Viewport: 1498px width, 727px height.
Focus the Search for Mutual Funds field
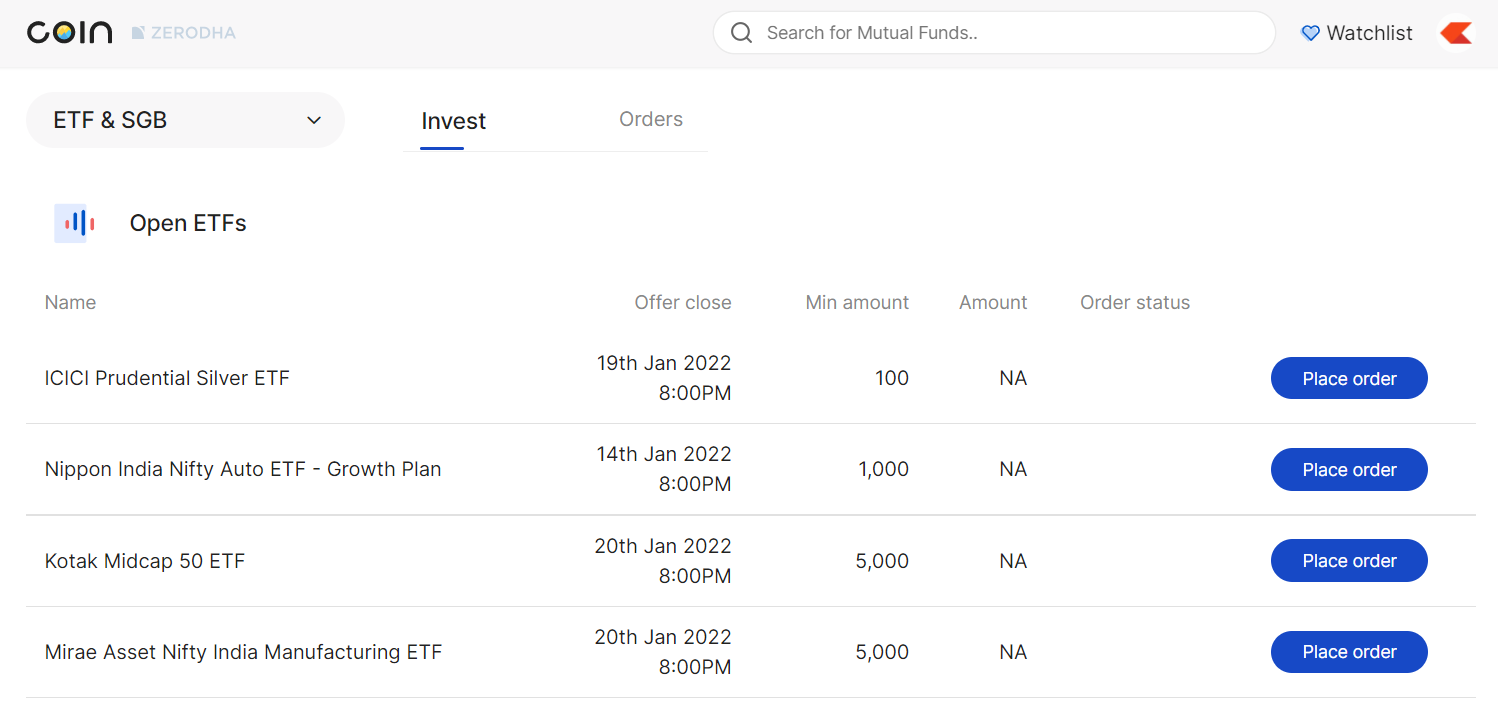pyautogui.click(x=994, y=33)
